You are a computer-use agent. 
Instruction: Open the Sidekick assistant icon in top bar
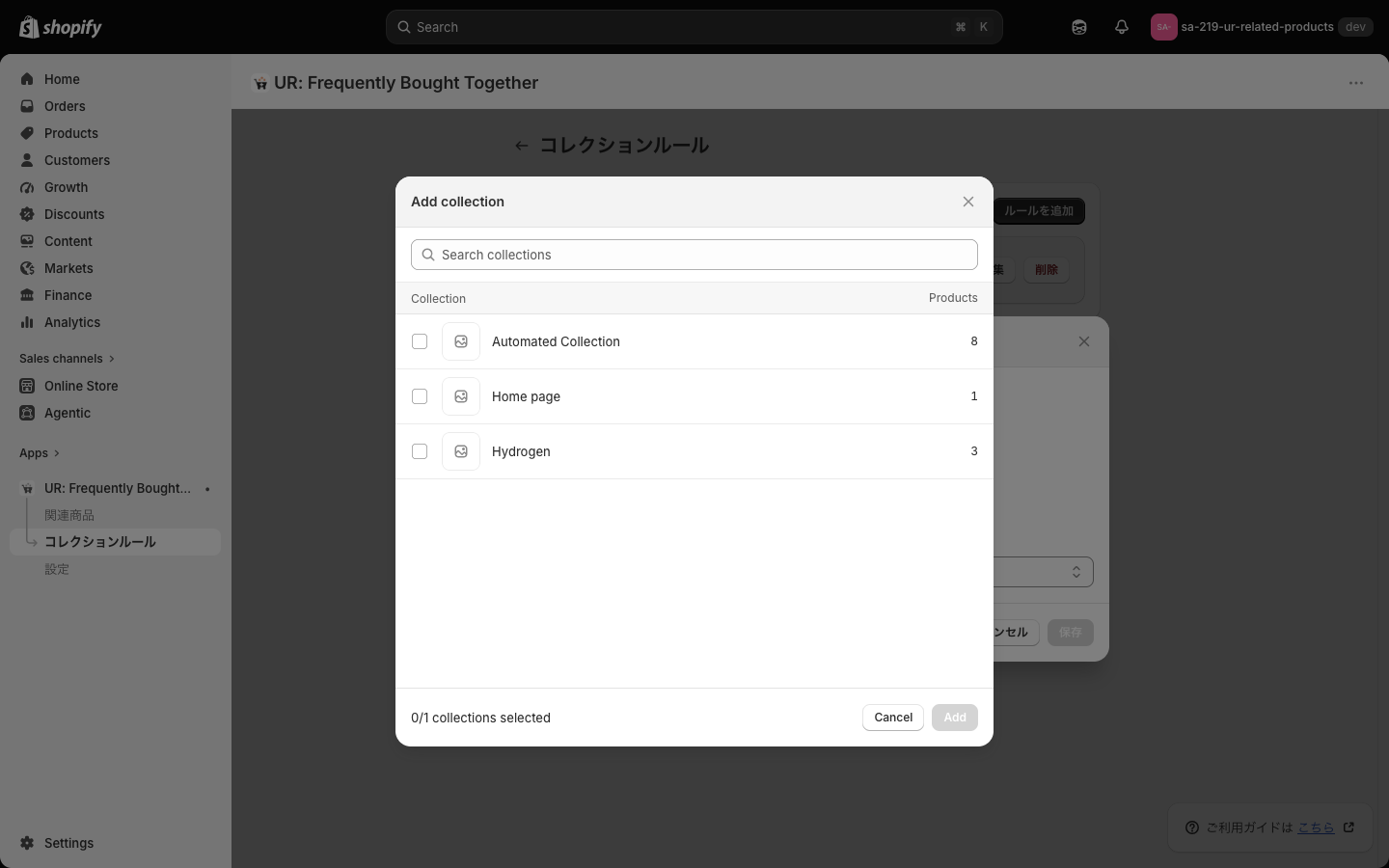pos(1079,27)
